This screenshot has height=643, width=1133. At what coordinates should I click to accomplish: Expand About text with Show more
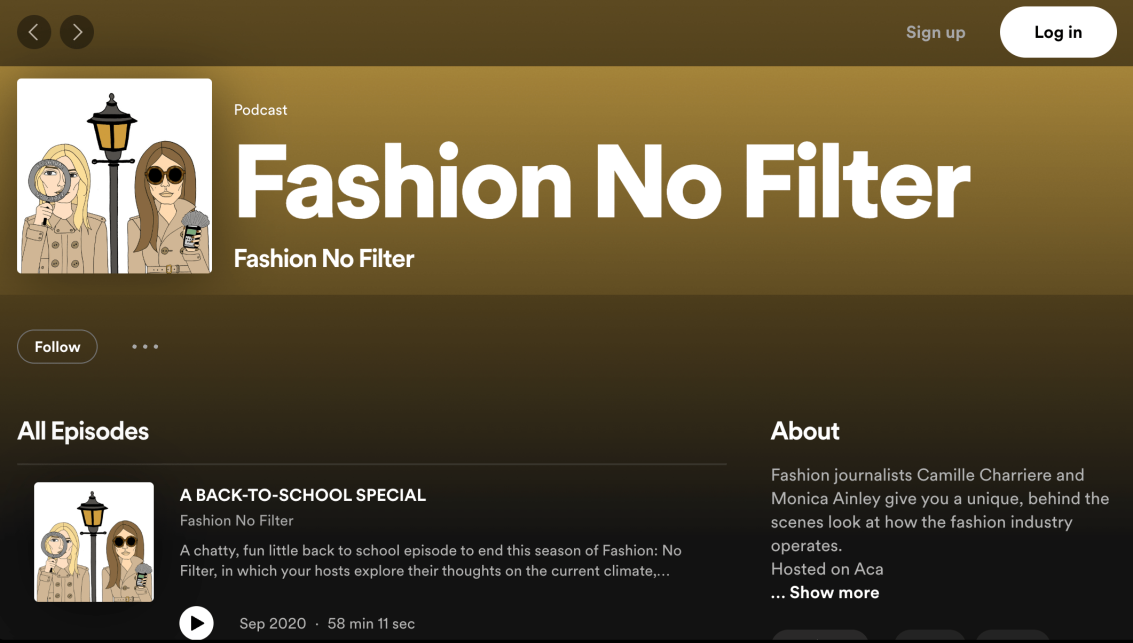tap(833, 592)
